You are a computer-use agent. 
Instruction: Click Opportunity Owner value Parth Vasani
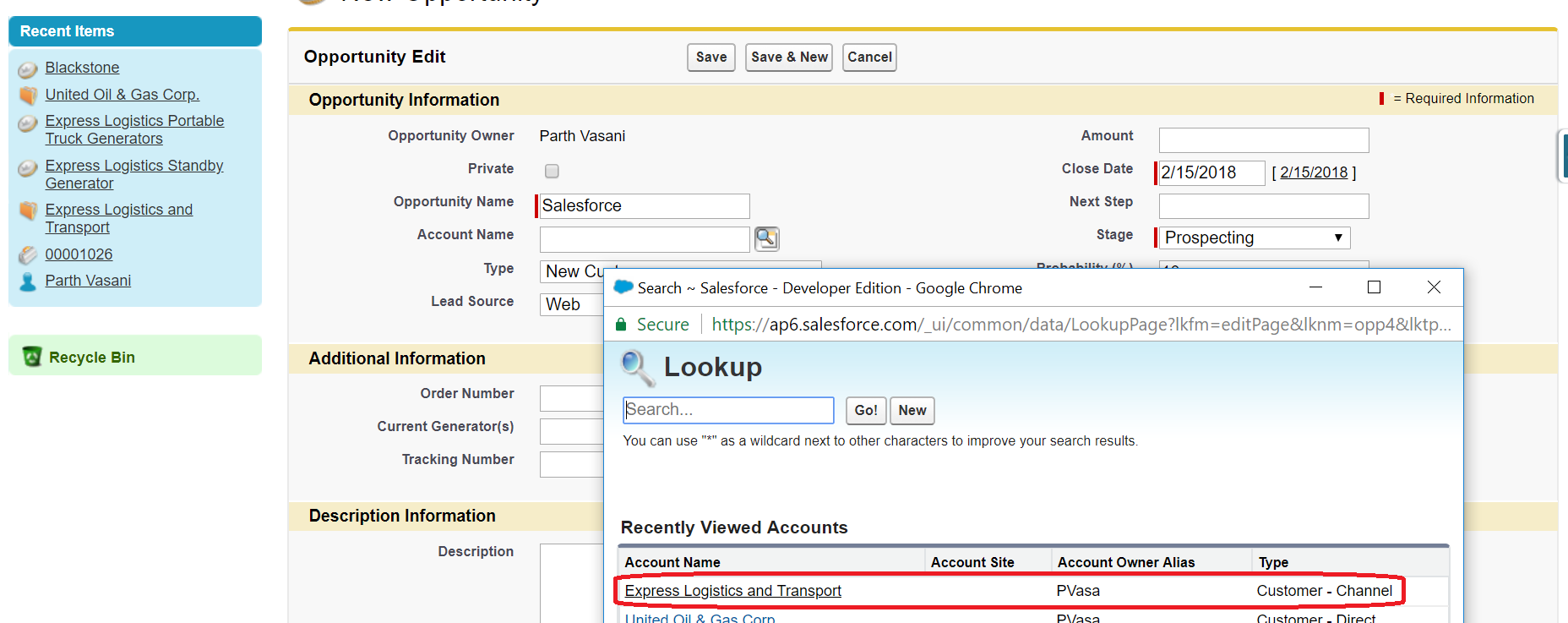click(582, 136)
